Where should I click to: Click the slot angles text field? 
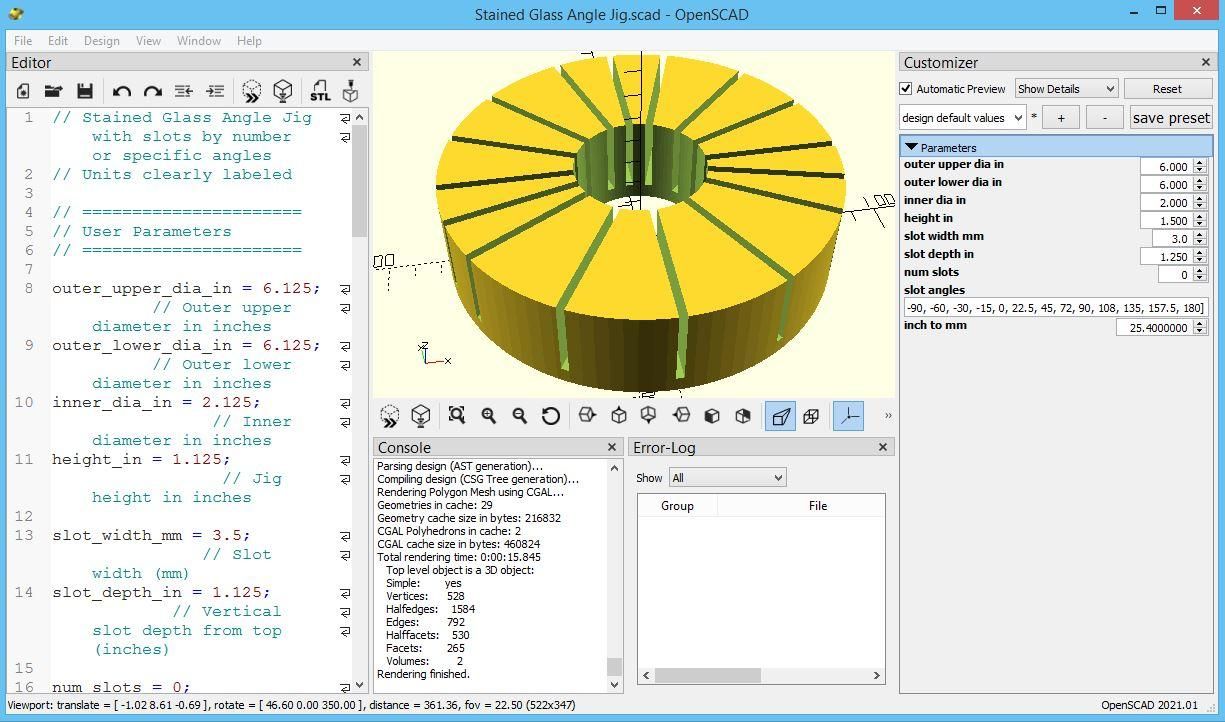pyautogui.click(x=1055, y=308)
